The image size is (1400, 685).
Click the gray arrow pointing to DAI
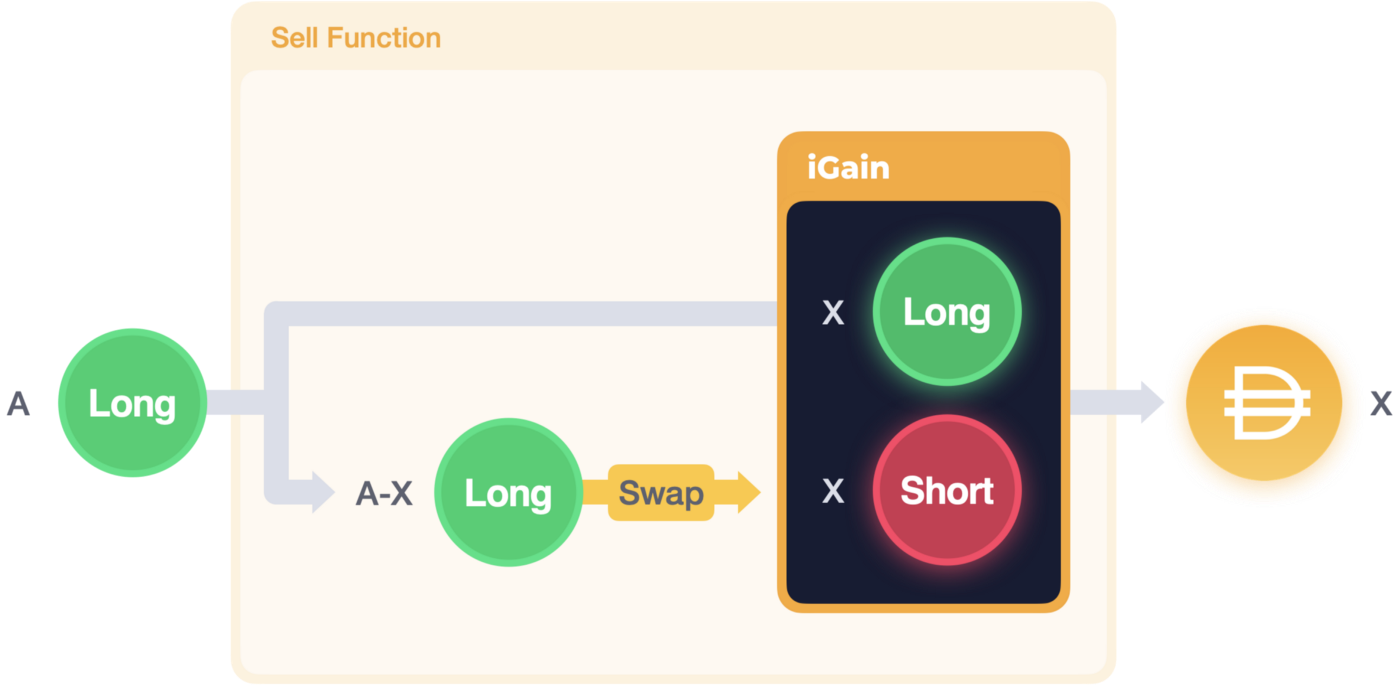1117,402
